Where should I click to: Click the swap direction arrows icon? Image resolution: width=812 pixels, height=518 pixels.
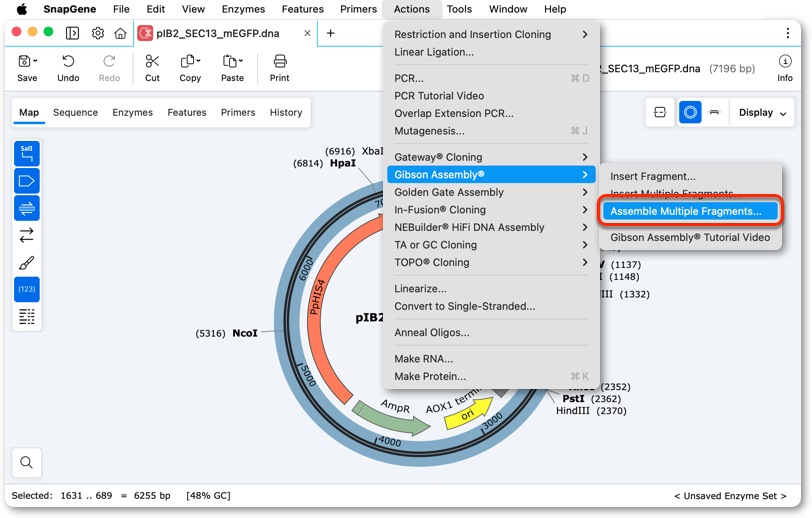coord(26,235)
